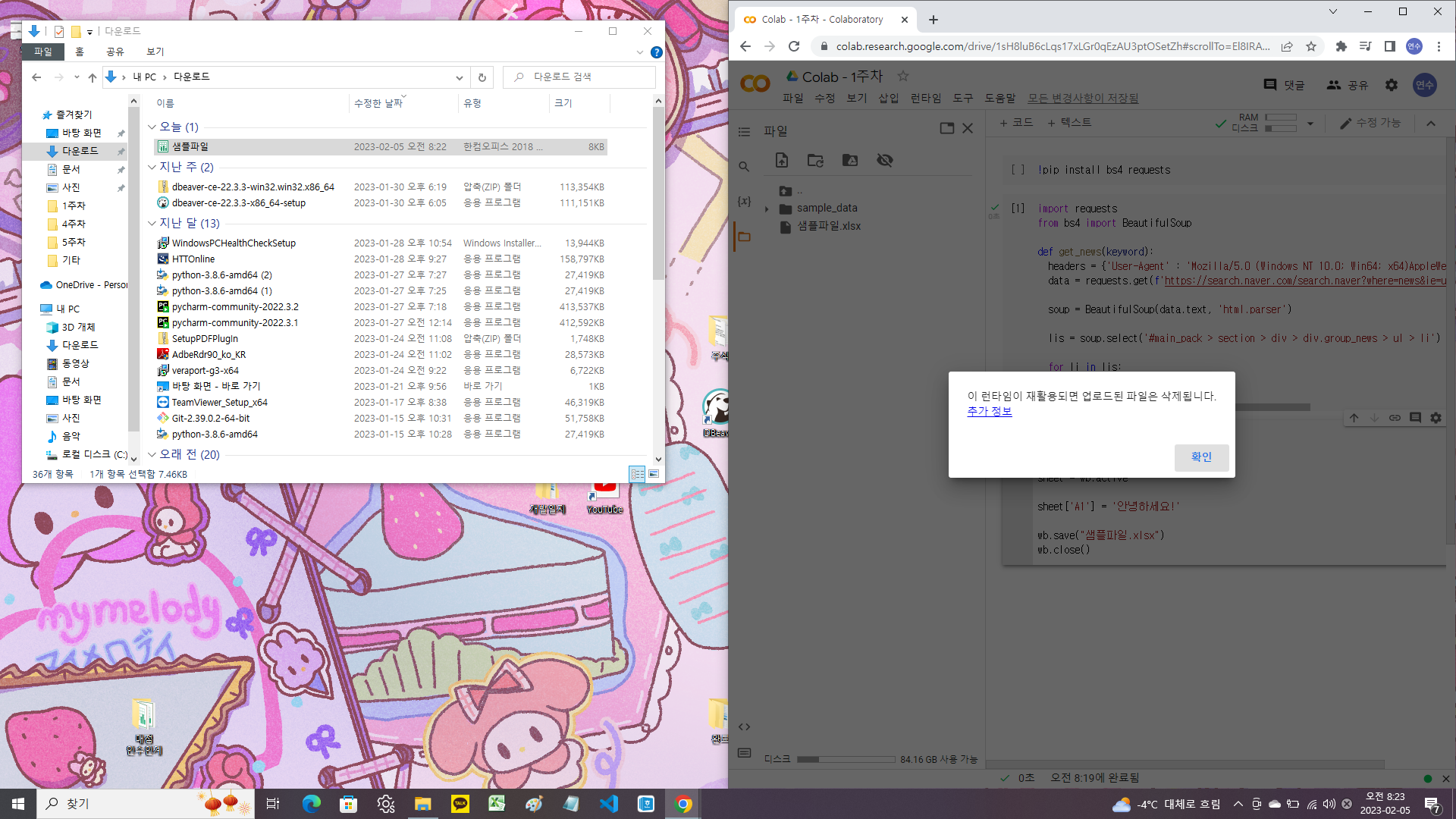This screenshot has height=819, width=1456.
Task: Open File Explorer help question-mark icon
Action: click(x=657, y=52)
